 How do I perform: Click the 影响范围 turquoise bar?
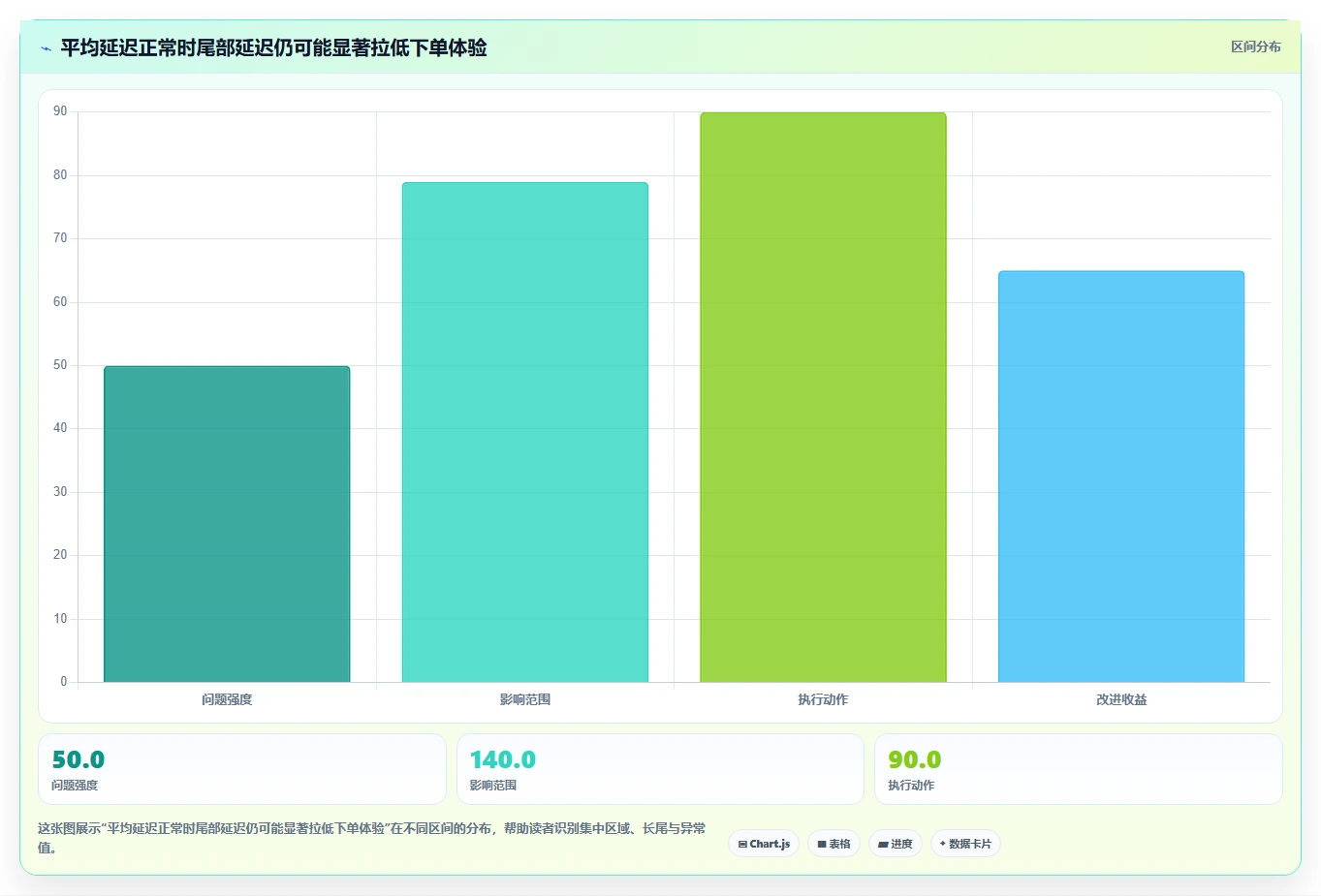525,432
